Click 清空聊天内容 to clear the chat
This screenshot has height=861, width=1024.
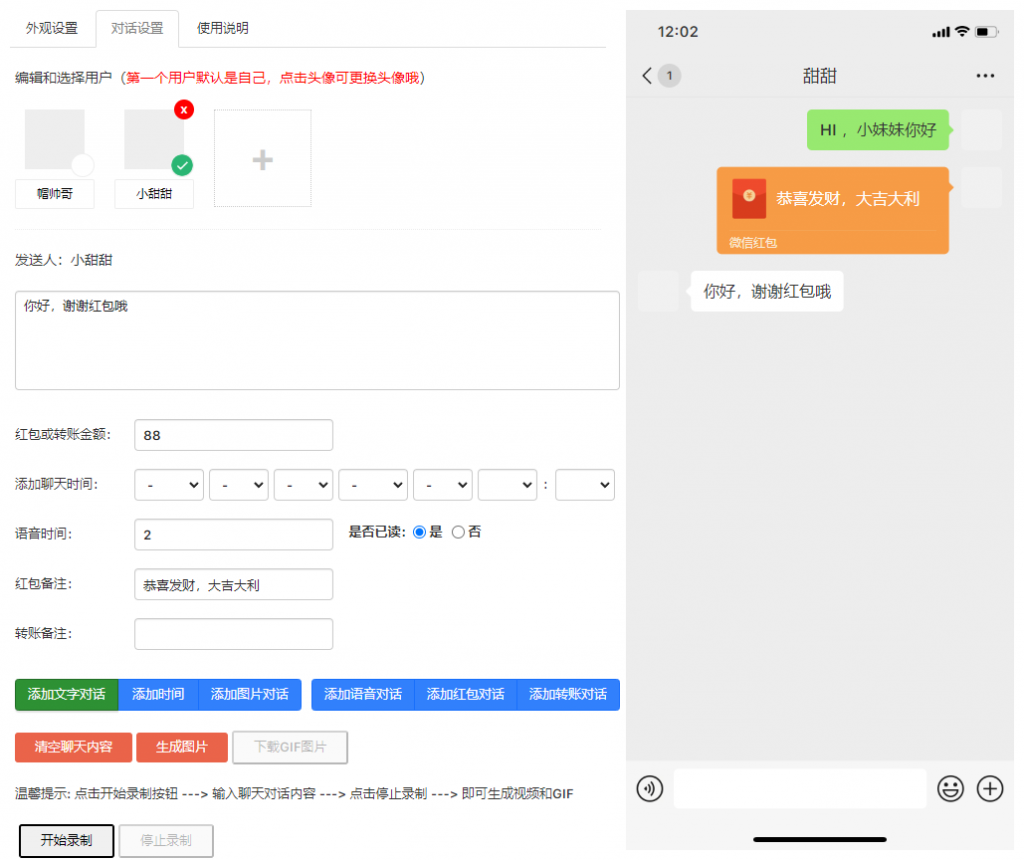tap(73, 747)
